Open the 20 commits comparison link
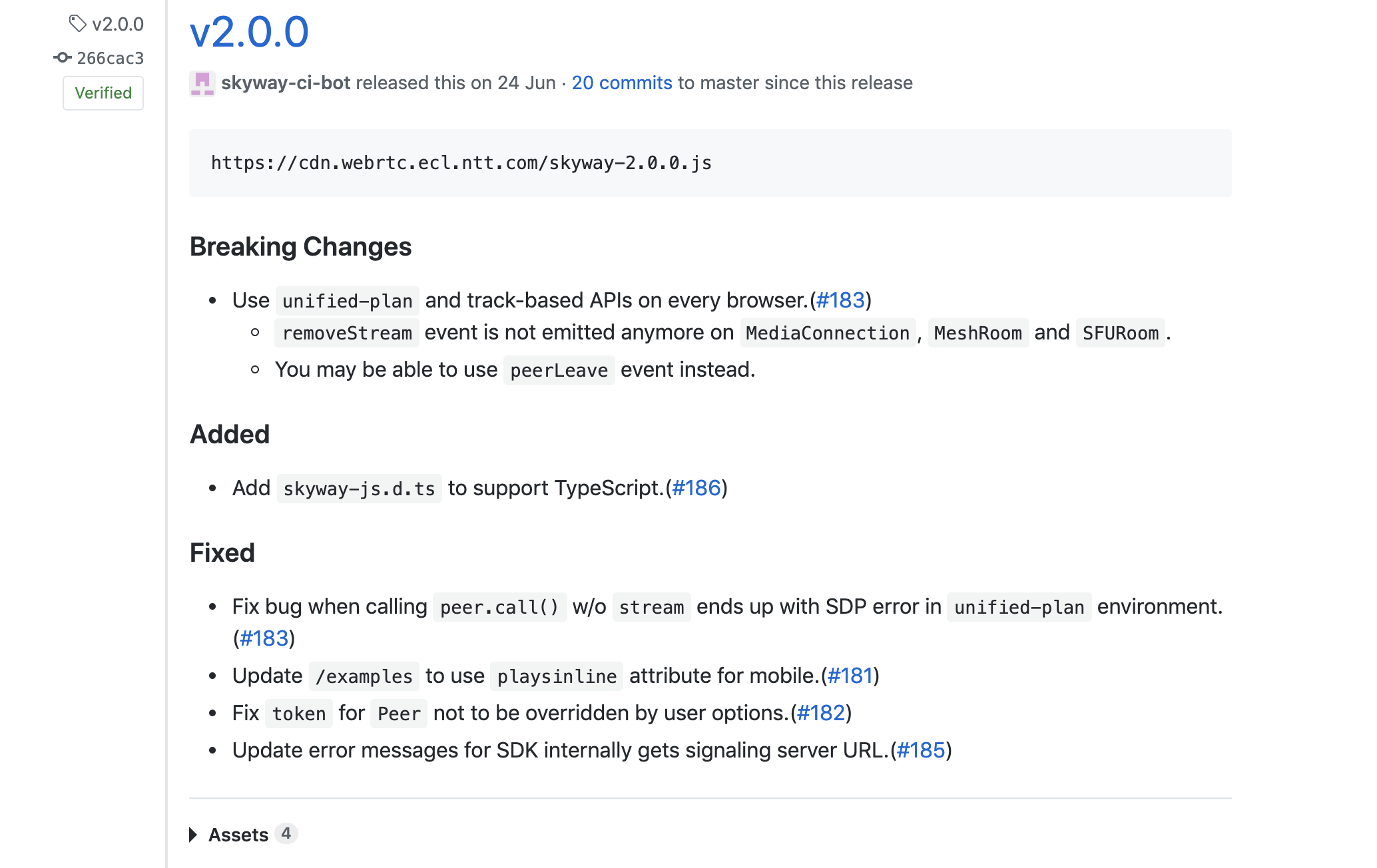The width and height of the screenshot is (1377, 868). [x=622, y=83]
